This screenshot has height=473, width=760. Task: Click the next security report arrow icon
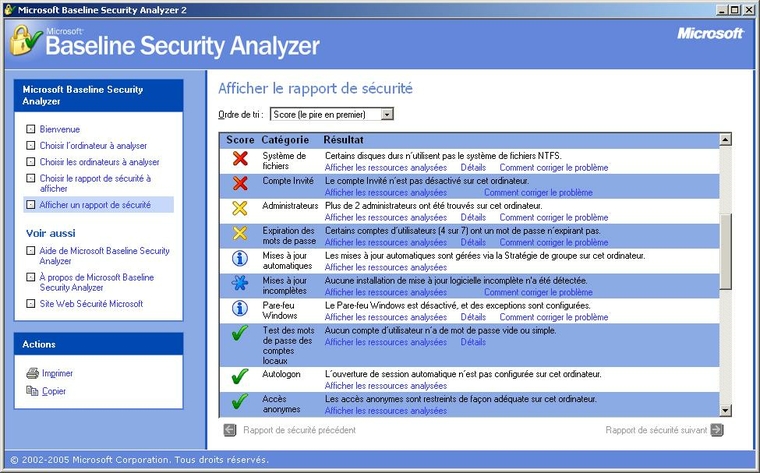[717, 430]
